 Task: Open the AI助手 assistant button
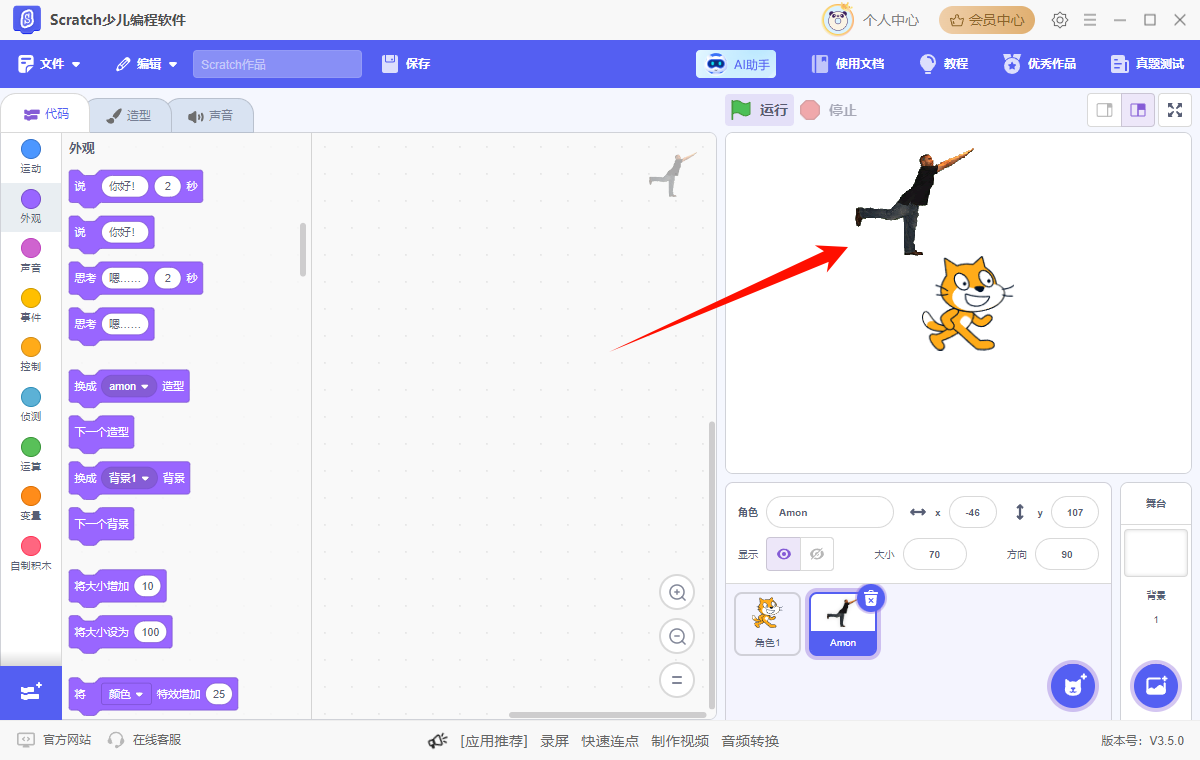click(x=736, y=64)
